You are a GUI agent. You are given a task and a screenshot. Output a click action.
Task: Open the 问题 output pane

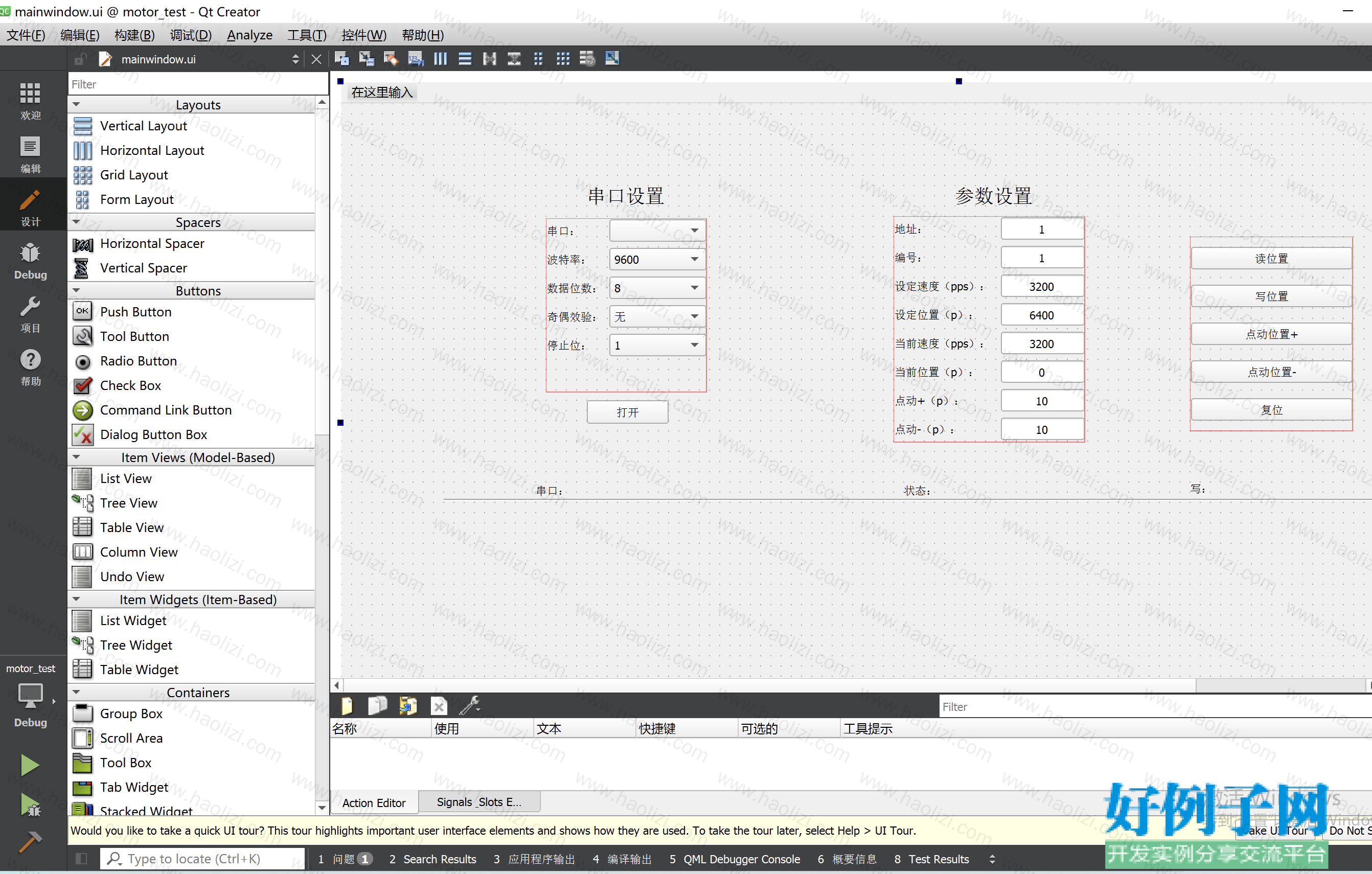tap(345, 859)
